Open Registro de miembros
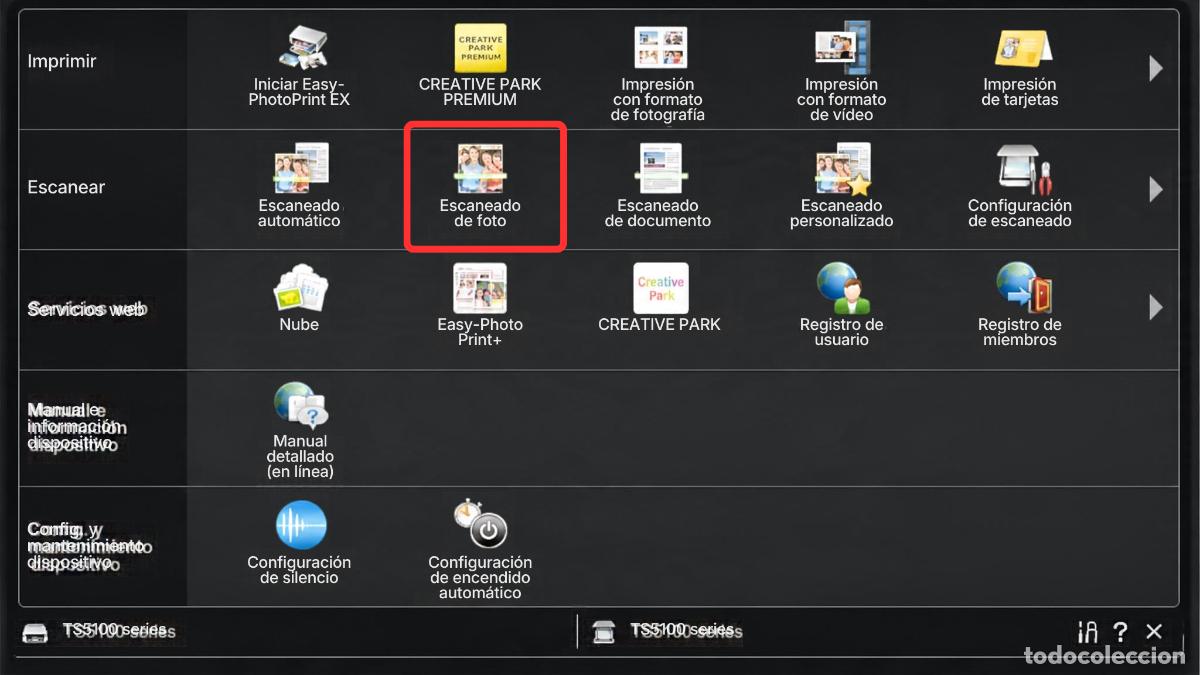Viewport: 1200px width, 675px height. (1020, 305)
